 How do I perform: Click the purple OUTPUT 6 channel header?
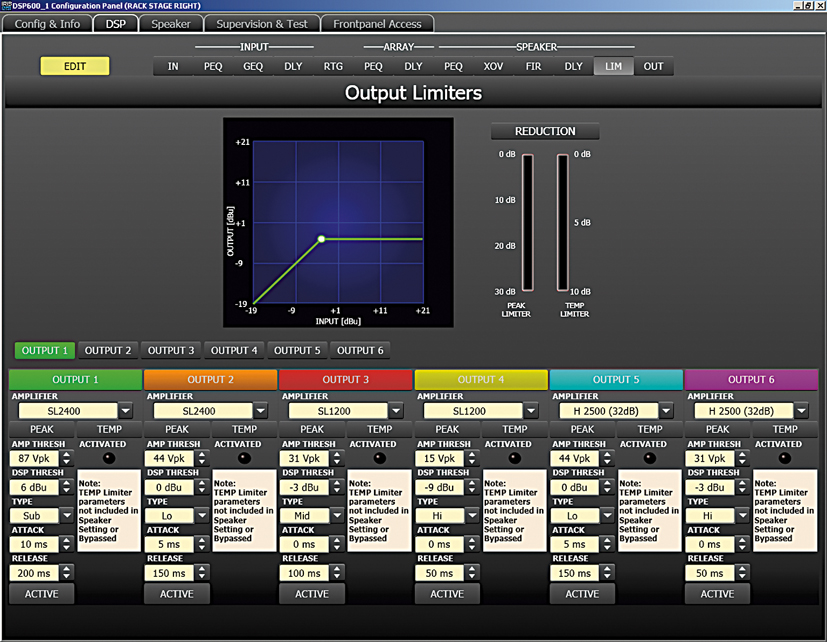(x=751, y=379)
